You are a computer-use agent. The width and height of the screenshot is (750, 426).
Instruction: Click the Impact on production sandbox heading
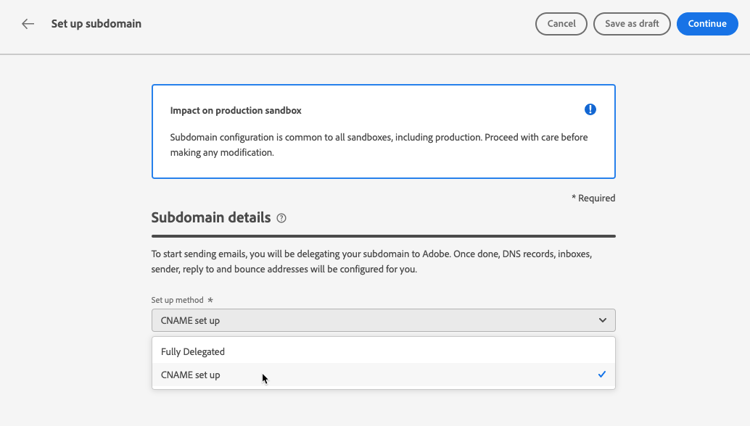tap(235, 111)
